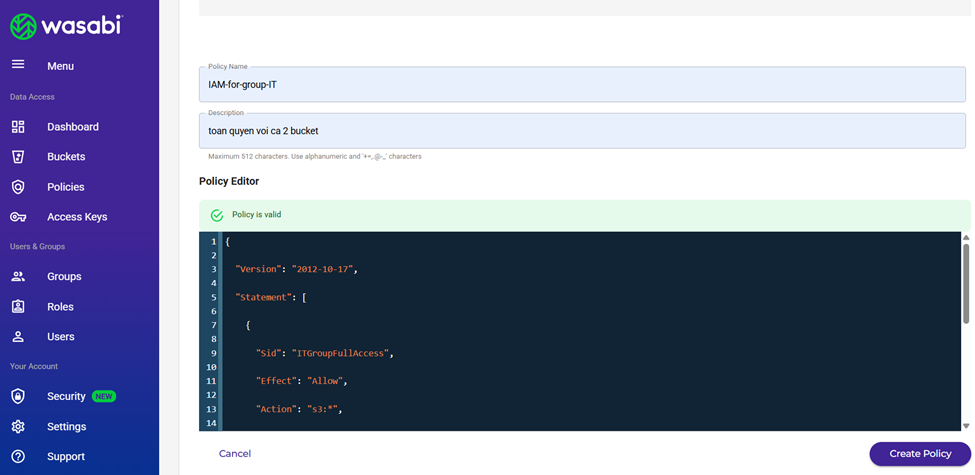Click the Buckets bucket icon
975x475 pixels.
click(18, 157)
